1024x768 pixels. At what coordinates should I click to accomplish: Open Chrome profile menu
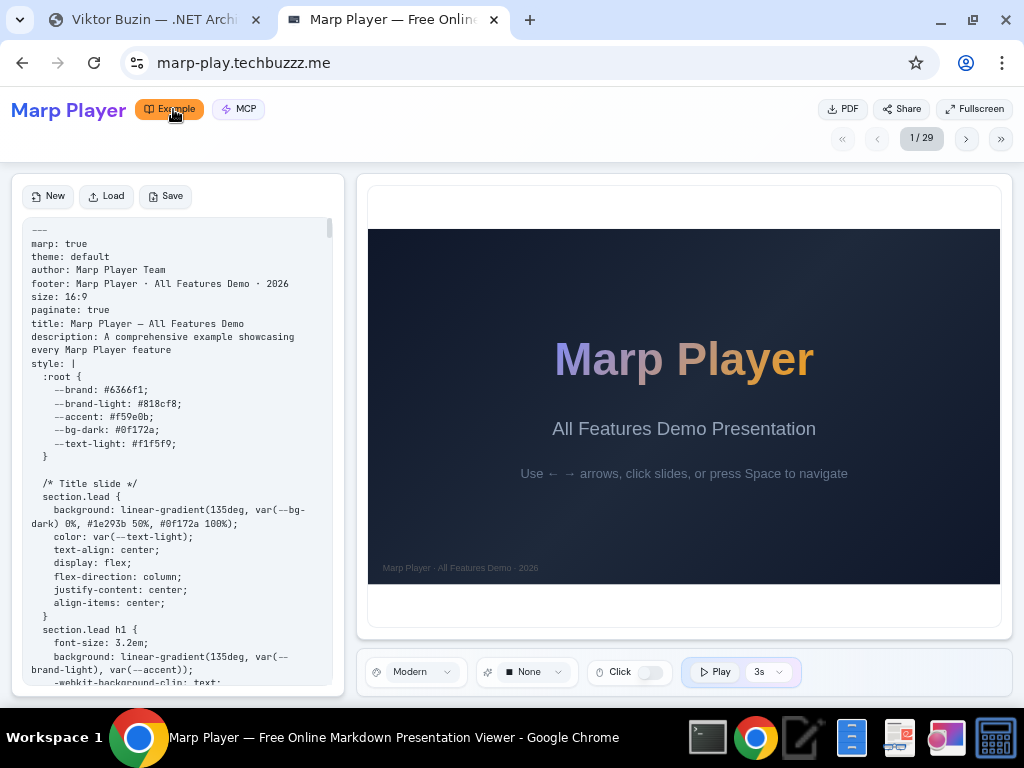[966, 63]
